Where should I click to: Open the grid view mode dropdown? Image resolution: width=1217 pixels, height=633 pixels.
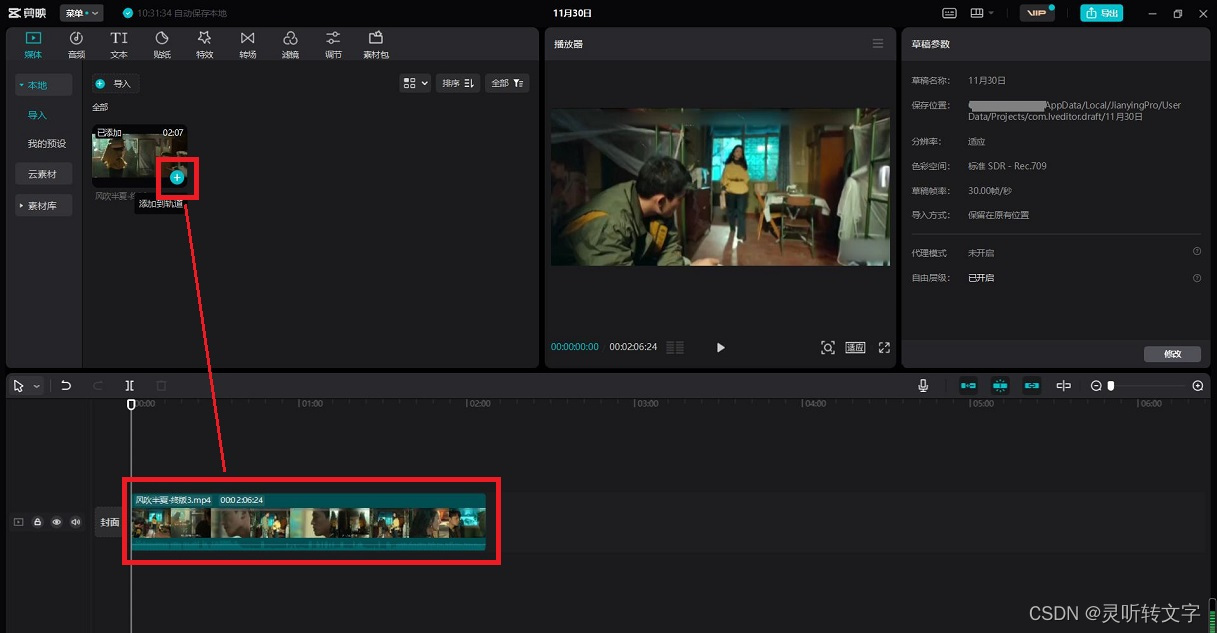[x=415, y=83]
